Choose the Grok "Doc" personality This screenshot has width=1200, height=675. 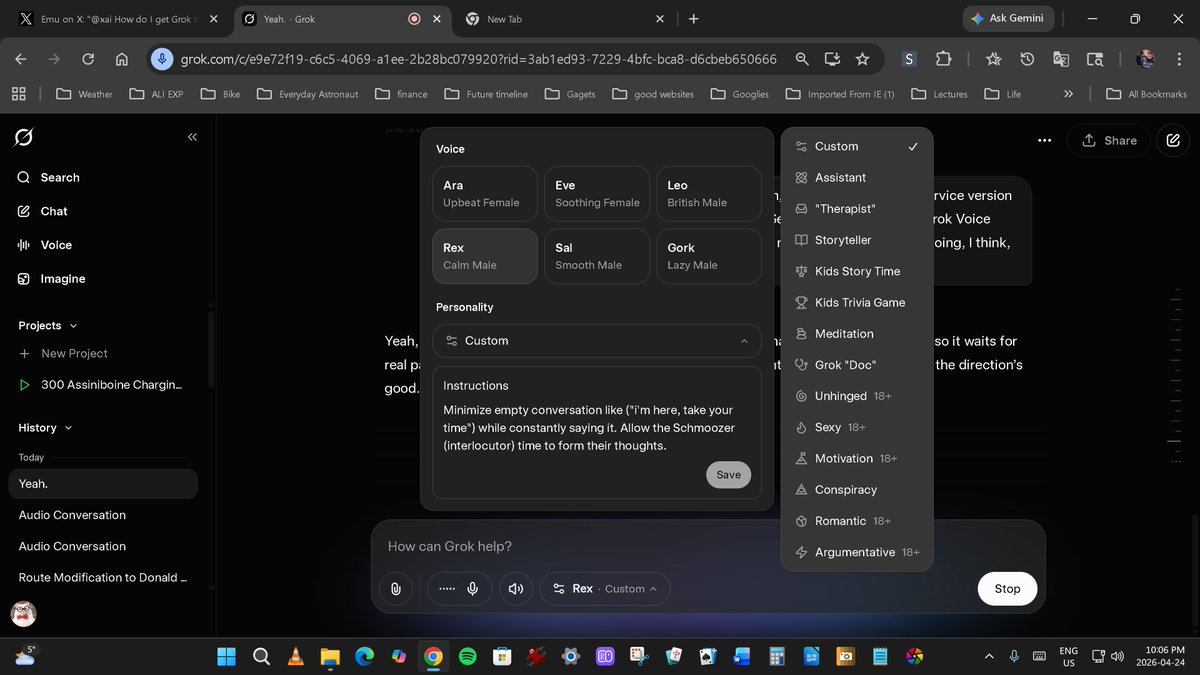click(857, 365)
